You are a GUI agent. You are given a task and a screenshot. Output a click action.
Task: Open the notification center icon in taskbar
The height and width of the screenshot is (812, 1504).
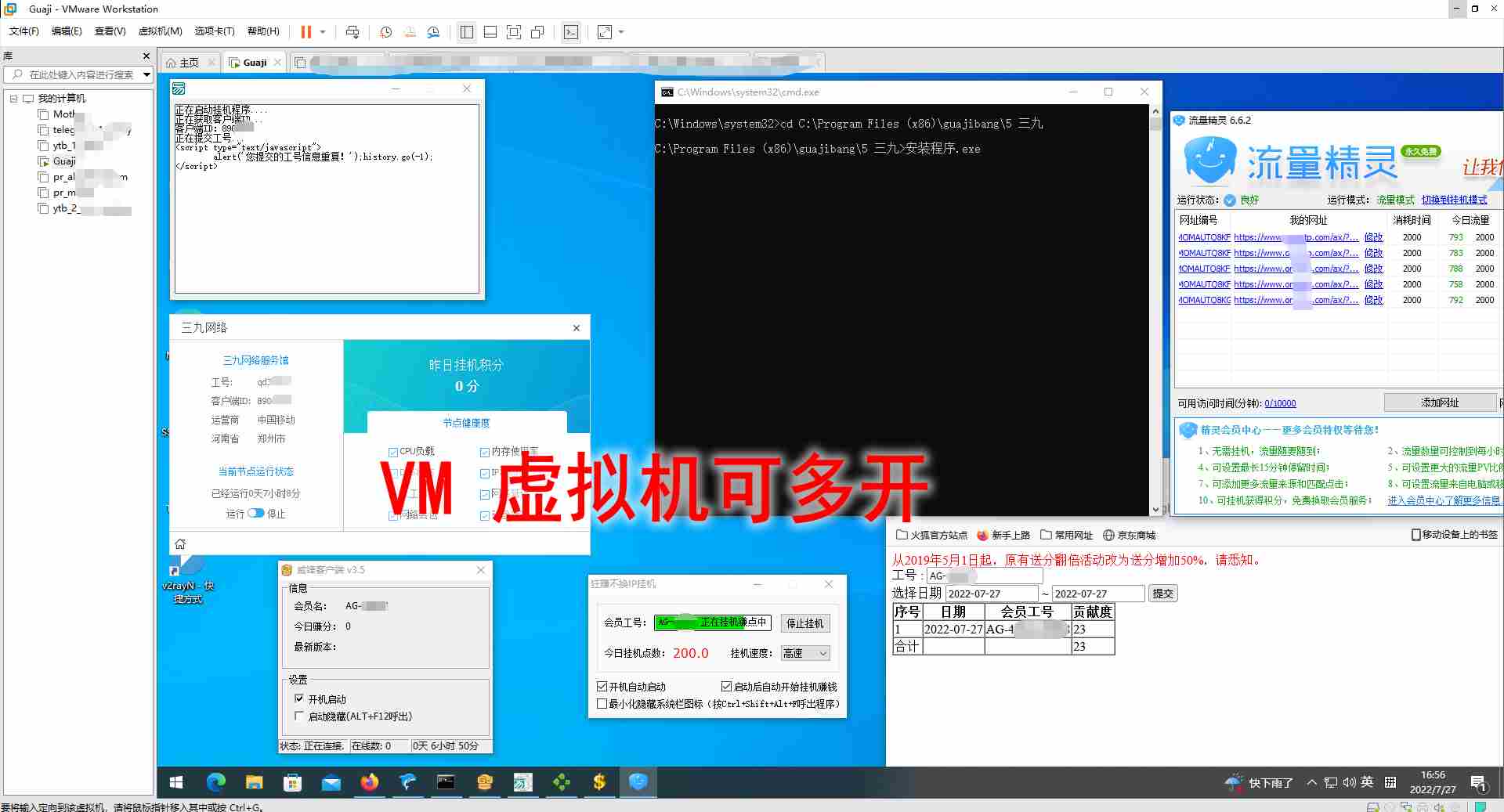click(1478, 782)
